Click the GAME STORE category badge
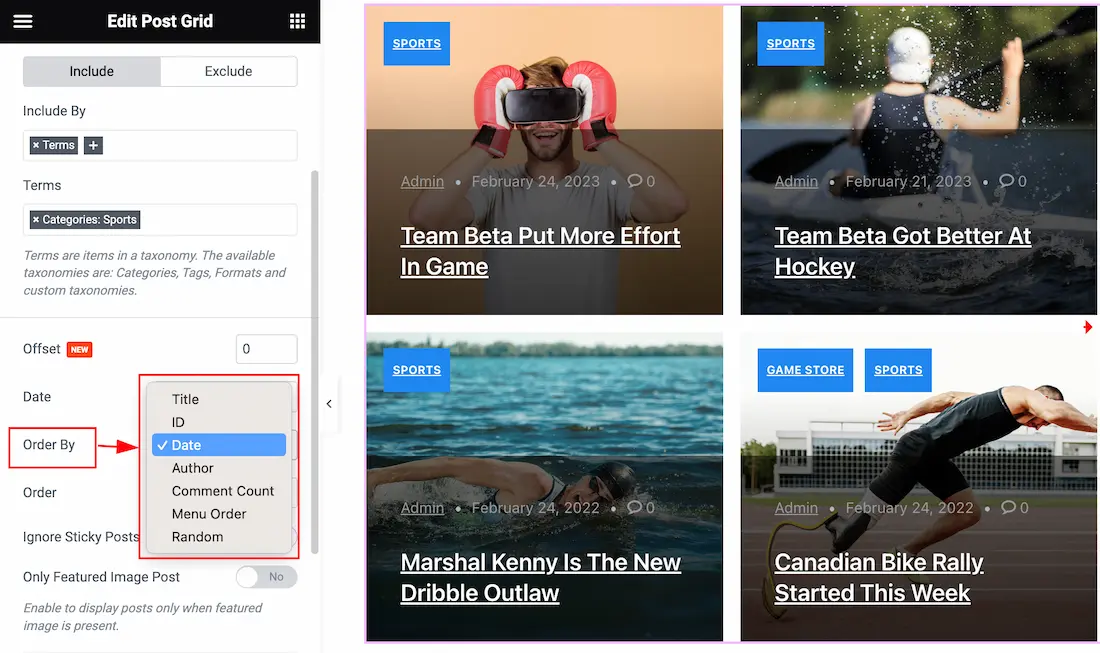The width and height of the screenshot is (1100, 653). click(805, 370)
